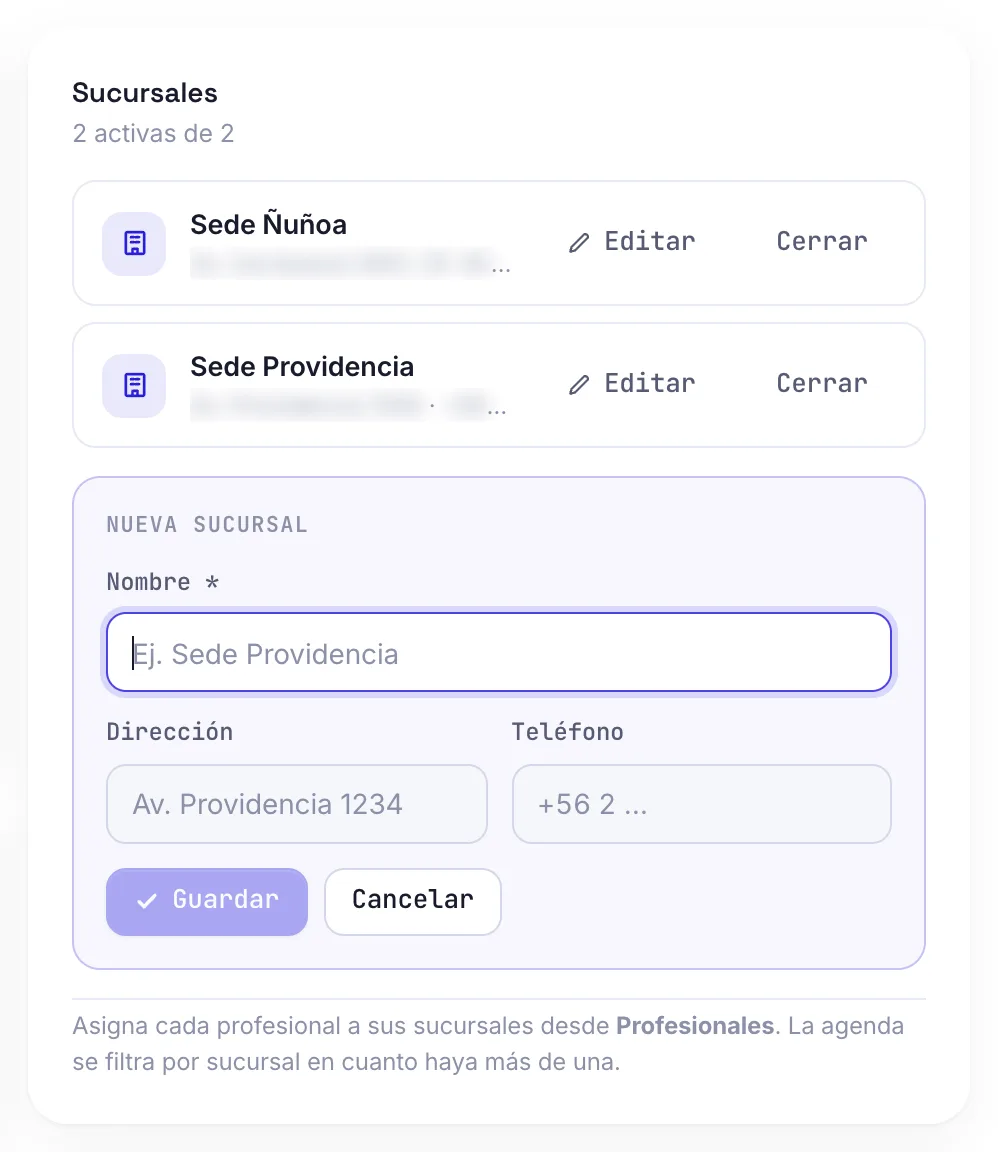Click the Sede Providencia building icon
998x1152 pixels.
click(x=134, y=385)
